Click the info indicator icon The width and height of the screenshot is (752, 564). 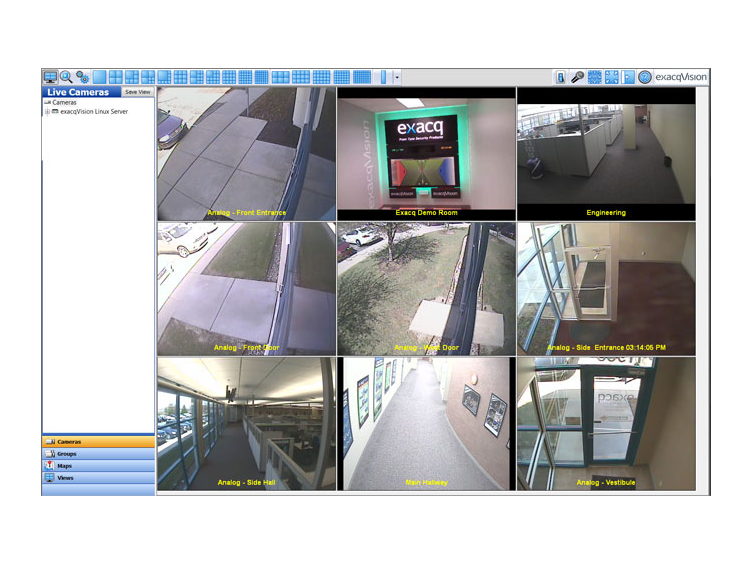tap(561, 77)
